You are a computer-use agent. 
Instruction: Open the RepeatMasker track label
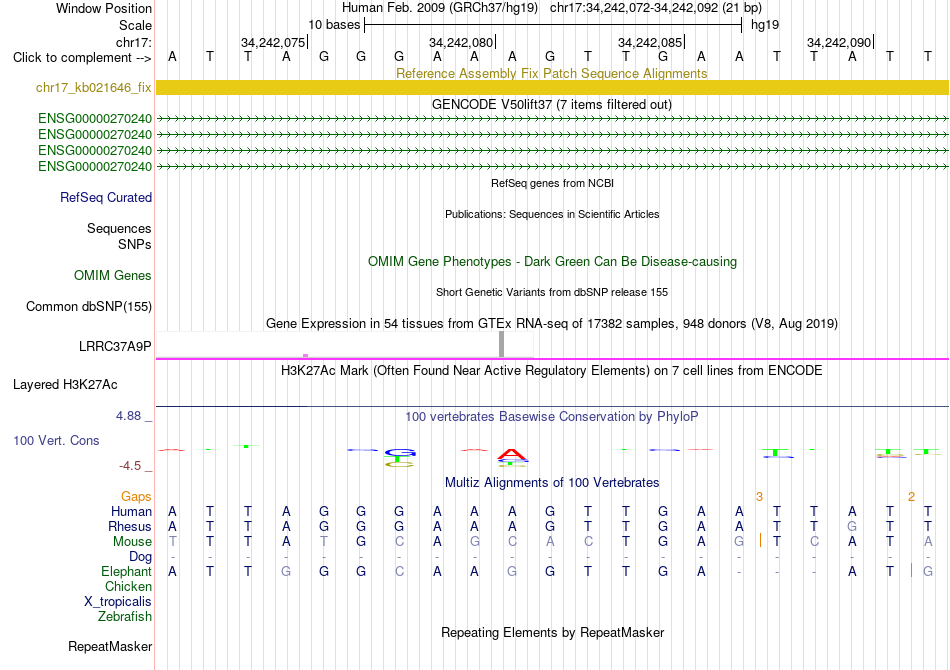point(110,647)
